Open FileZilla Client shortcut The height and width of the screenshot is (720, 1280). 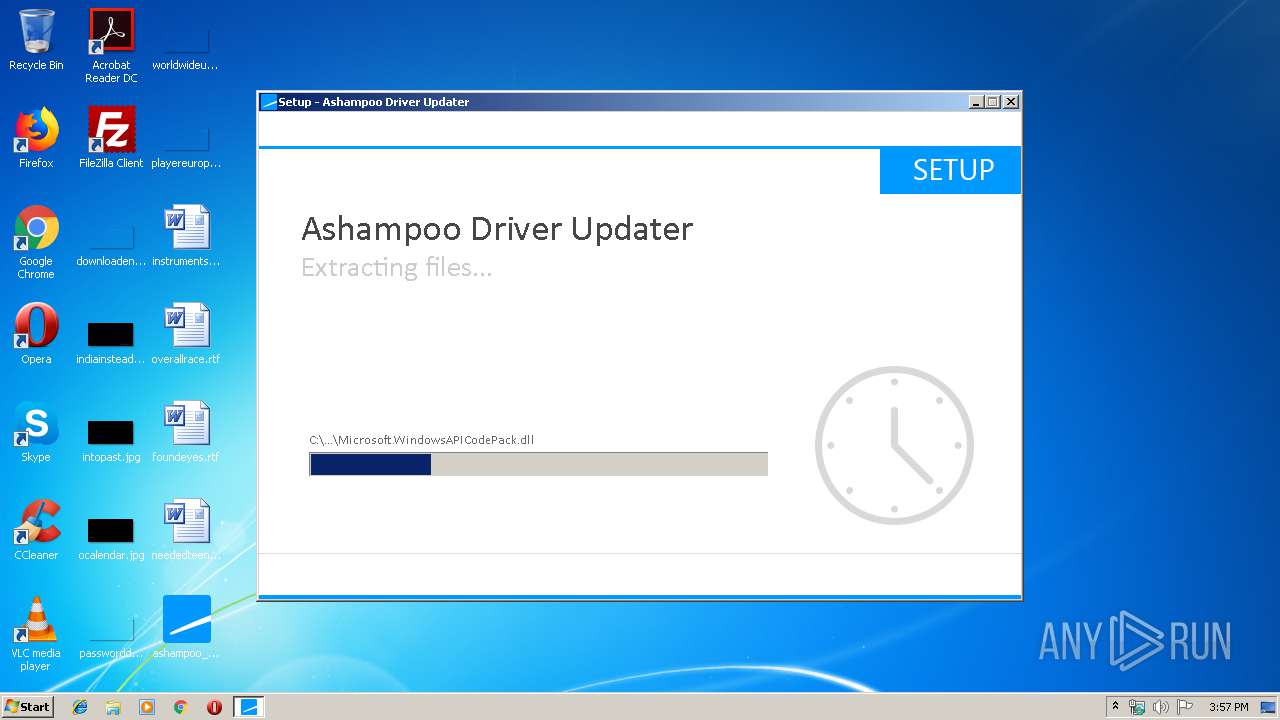point(111,138)
